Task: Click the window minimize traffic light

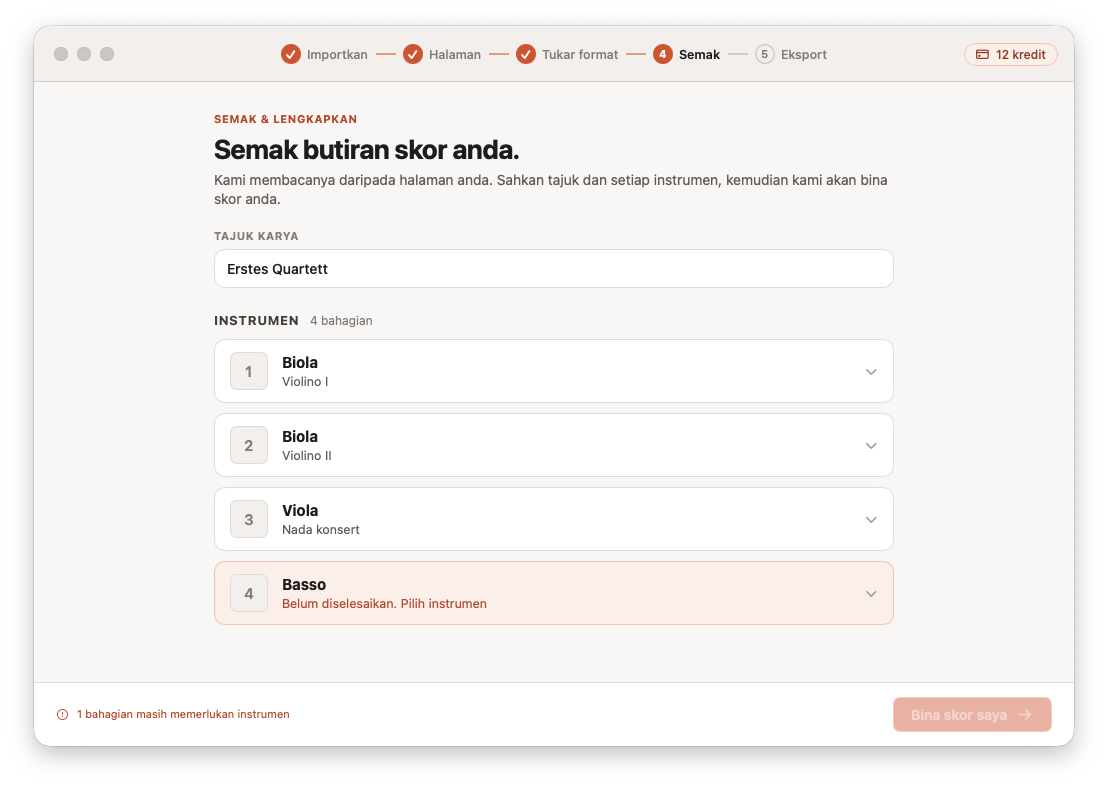Action: [x=84, y=54]
